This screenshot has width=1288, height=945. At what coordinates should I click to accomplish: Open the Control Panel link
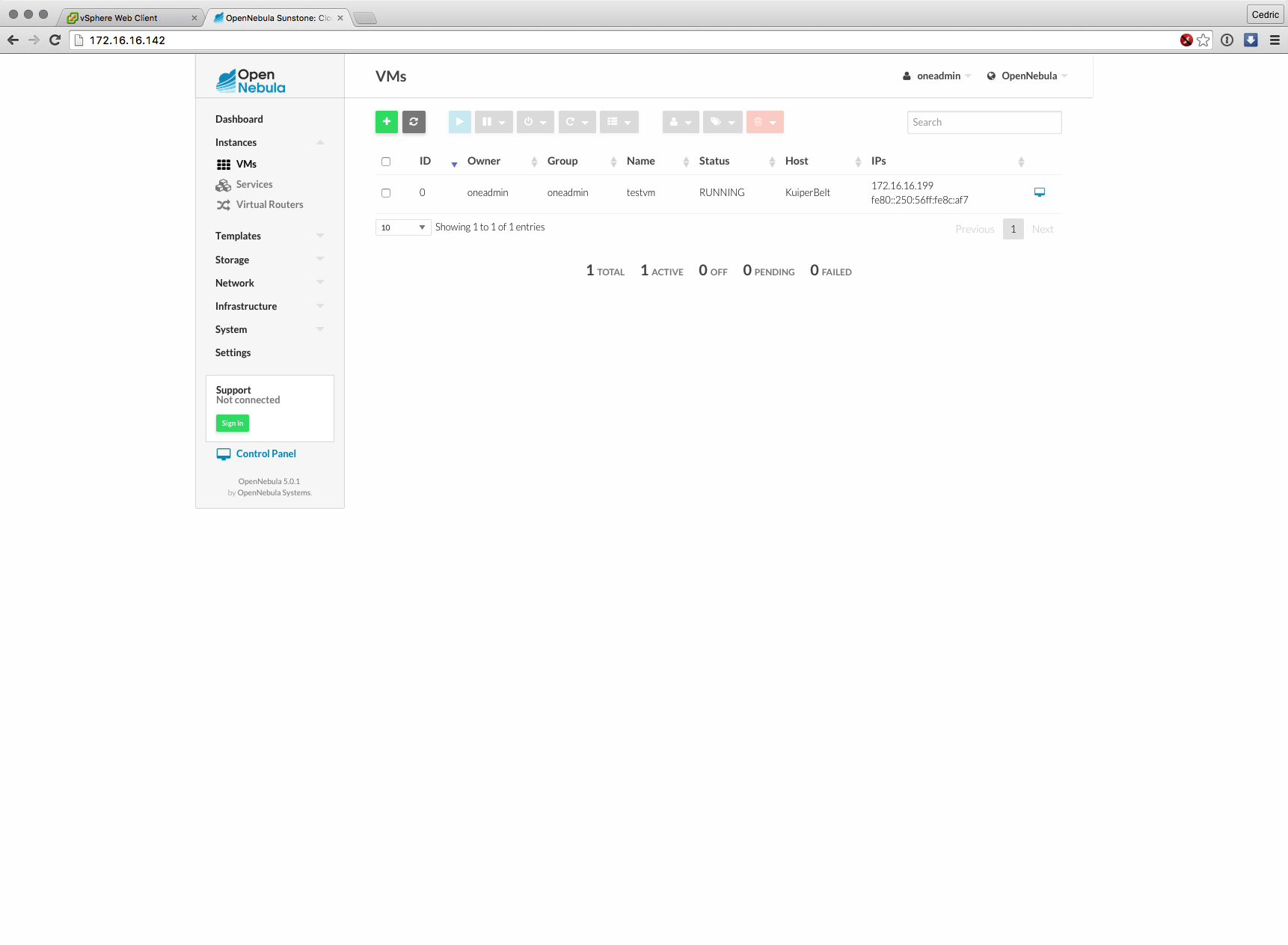(266, 453)
